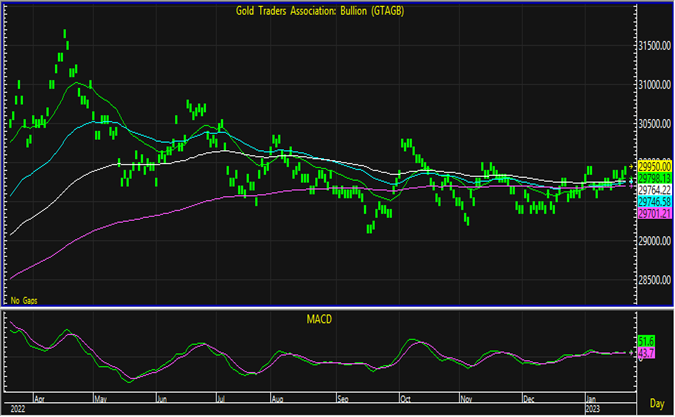Click the green 51.6 MACD value
This screenshot has width=675, height=417.
click(645, 342)
